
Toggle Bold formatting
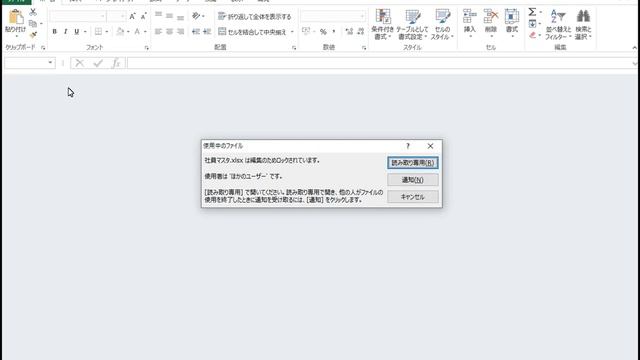54,31
